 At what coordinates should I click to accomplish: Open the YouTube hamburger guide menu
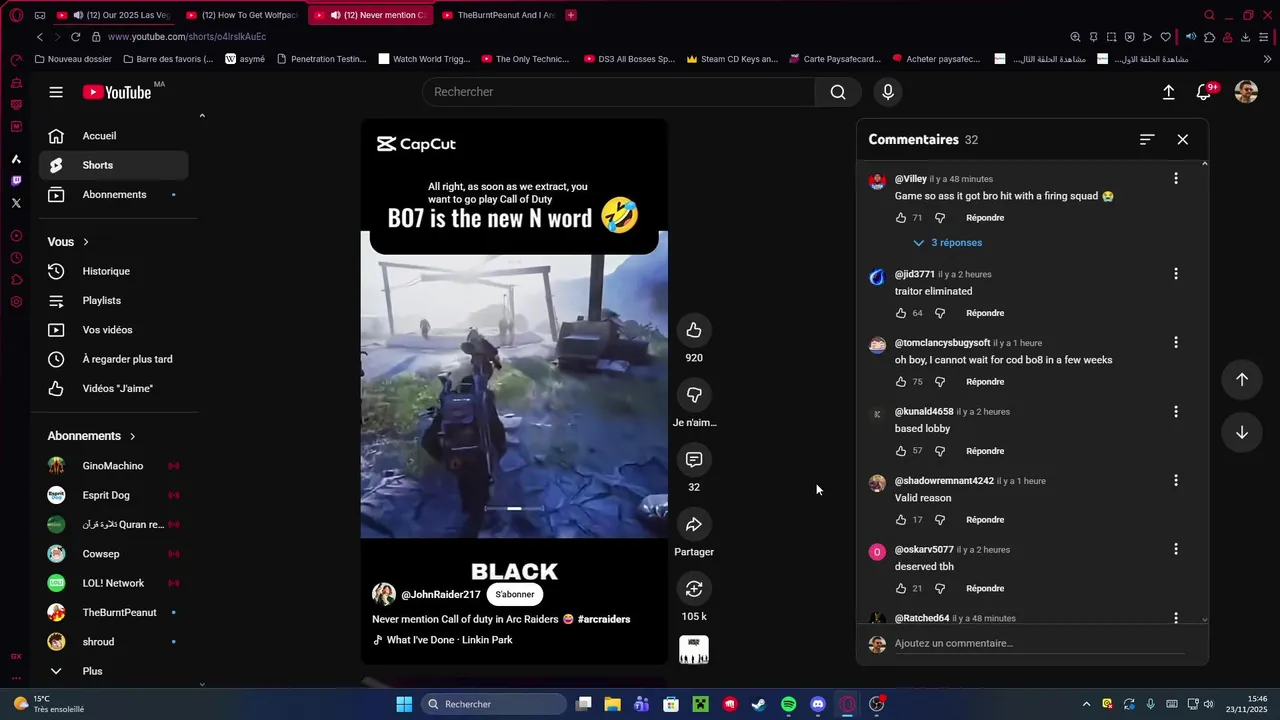pyautogui.click(x=56, y=92)
